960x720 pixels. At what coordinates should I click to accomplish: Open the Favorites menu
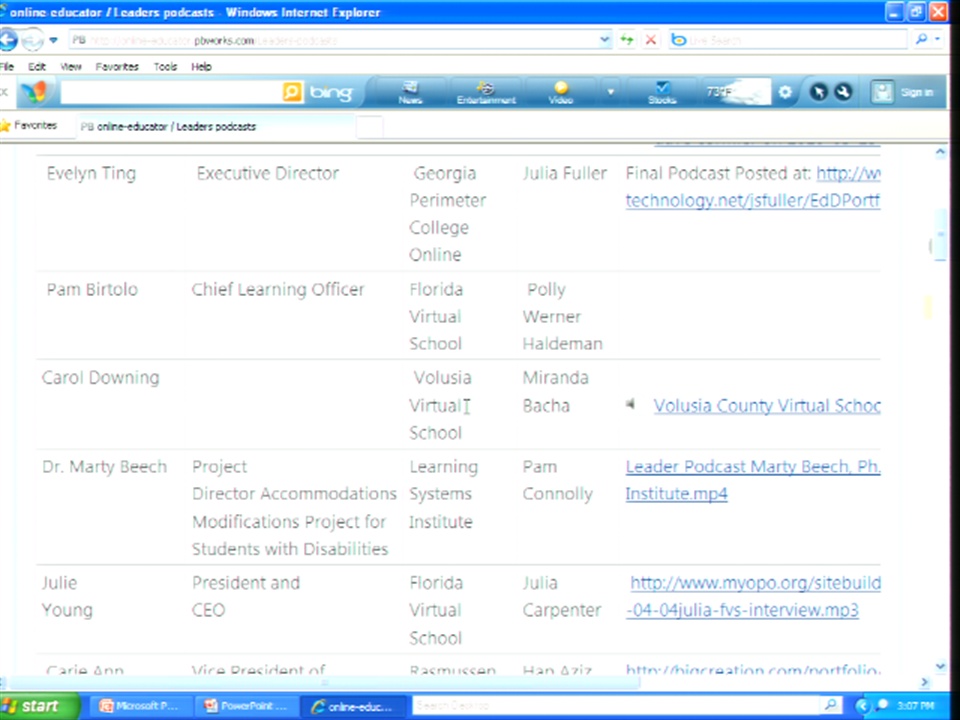point(117,67)
